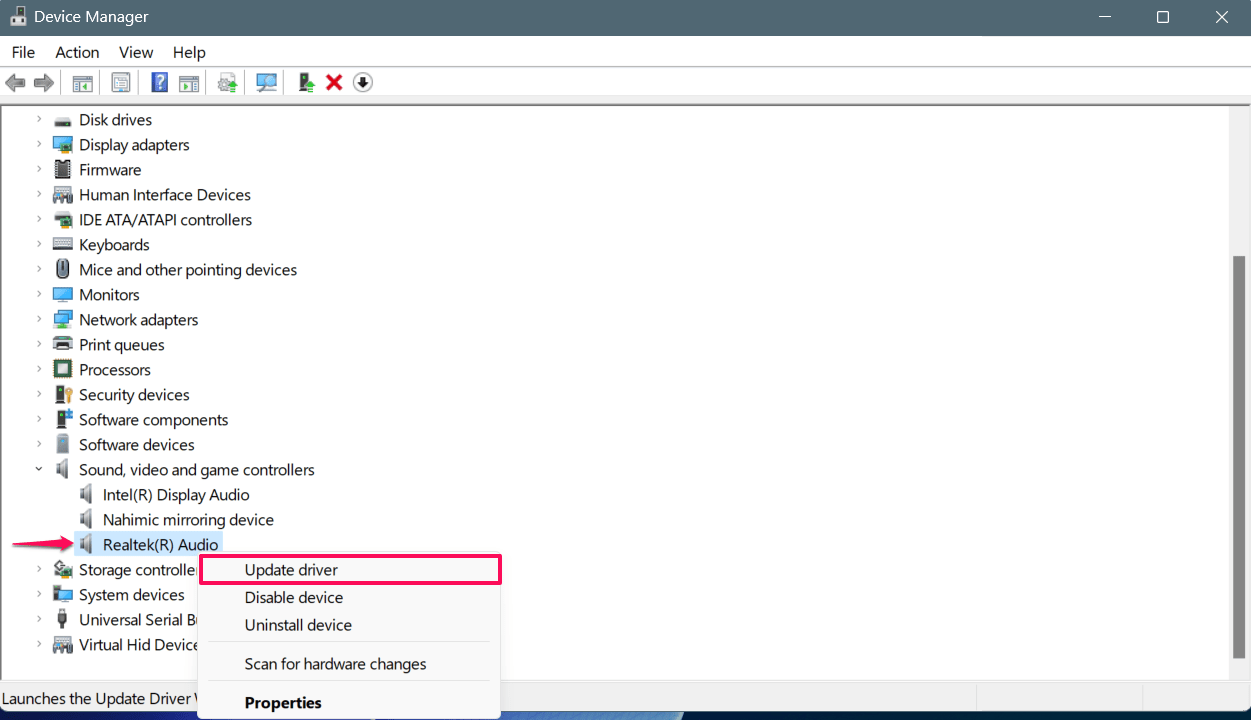Image resolution: width=1251 pixels, height=720 pixels.
Task: Click the Device Manager title bar app icon
Action: [18, 17]
